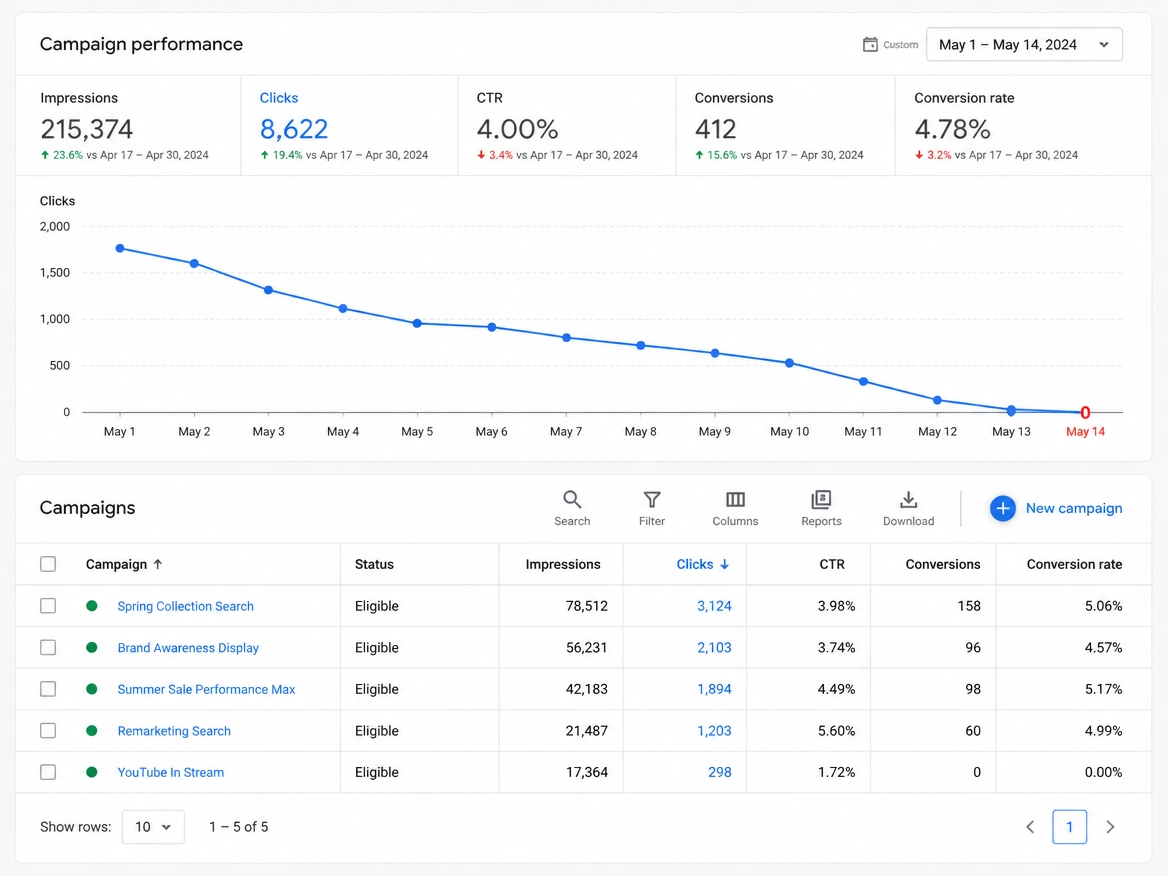
Task: Open the Reports menu icon
Action: (x=821, y=499)
